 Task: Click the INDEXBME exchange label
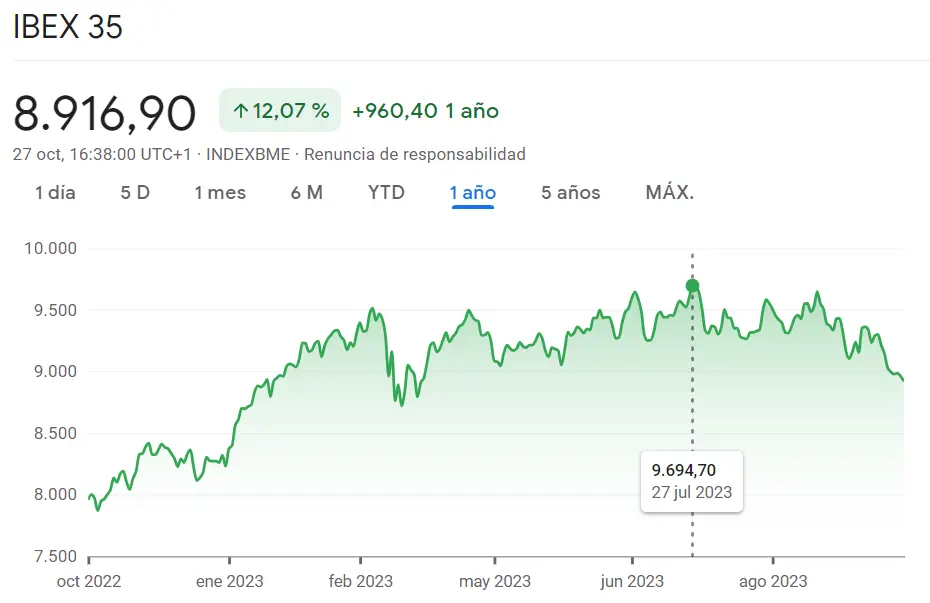pos(248,154)
